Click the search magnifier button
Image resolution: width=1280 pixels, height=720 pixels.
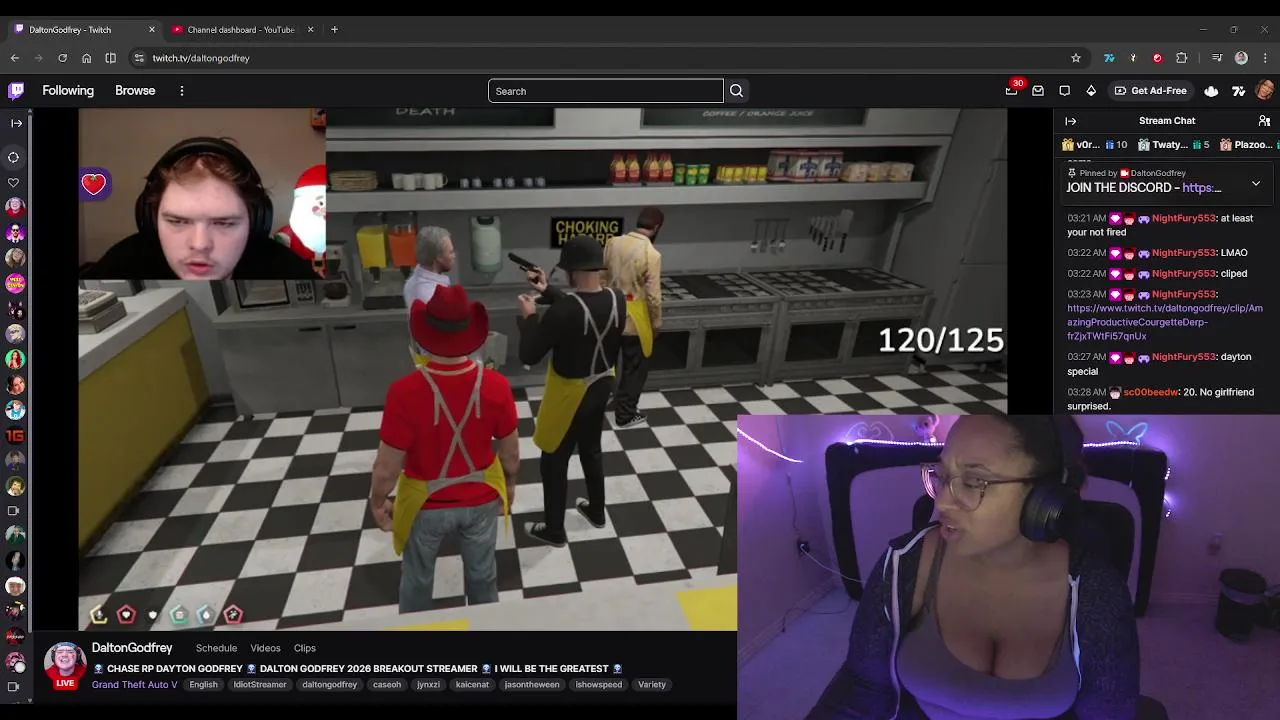coord(736,91)
